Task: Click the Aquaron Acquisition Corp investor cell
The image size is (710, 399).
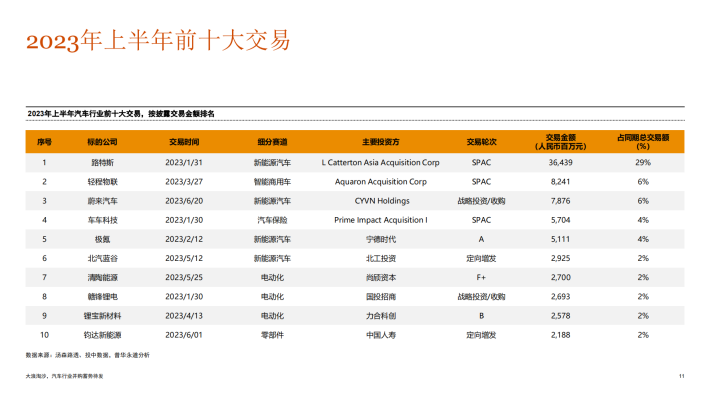Action: coord(380,182)
